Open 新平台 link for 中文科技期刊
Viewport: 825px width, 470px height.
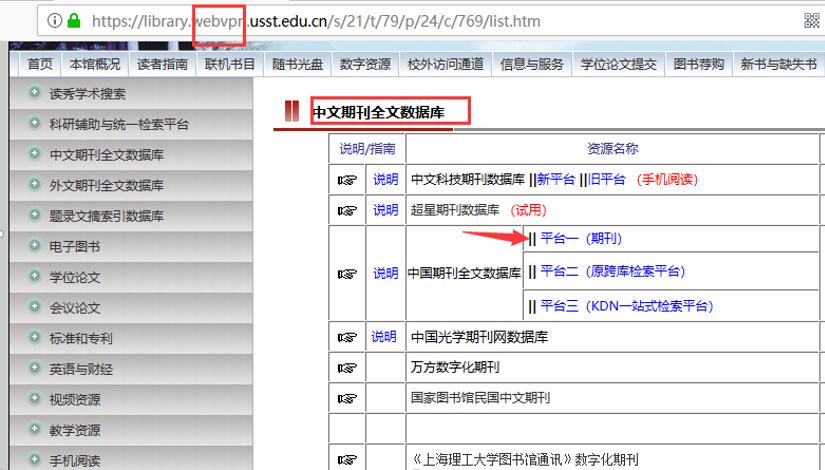click(x=556, y=180)
